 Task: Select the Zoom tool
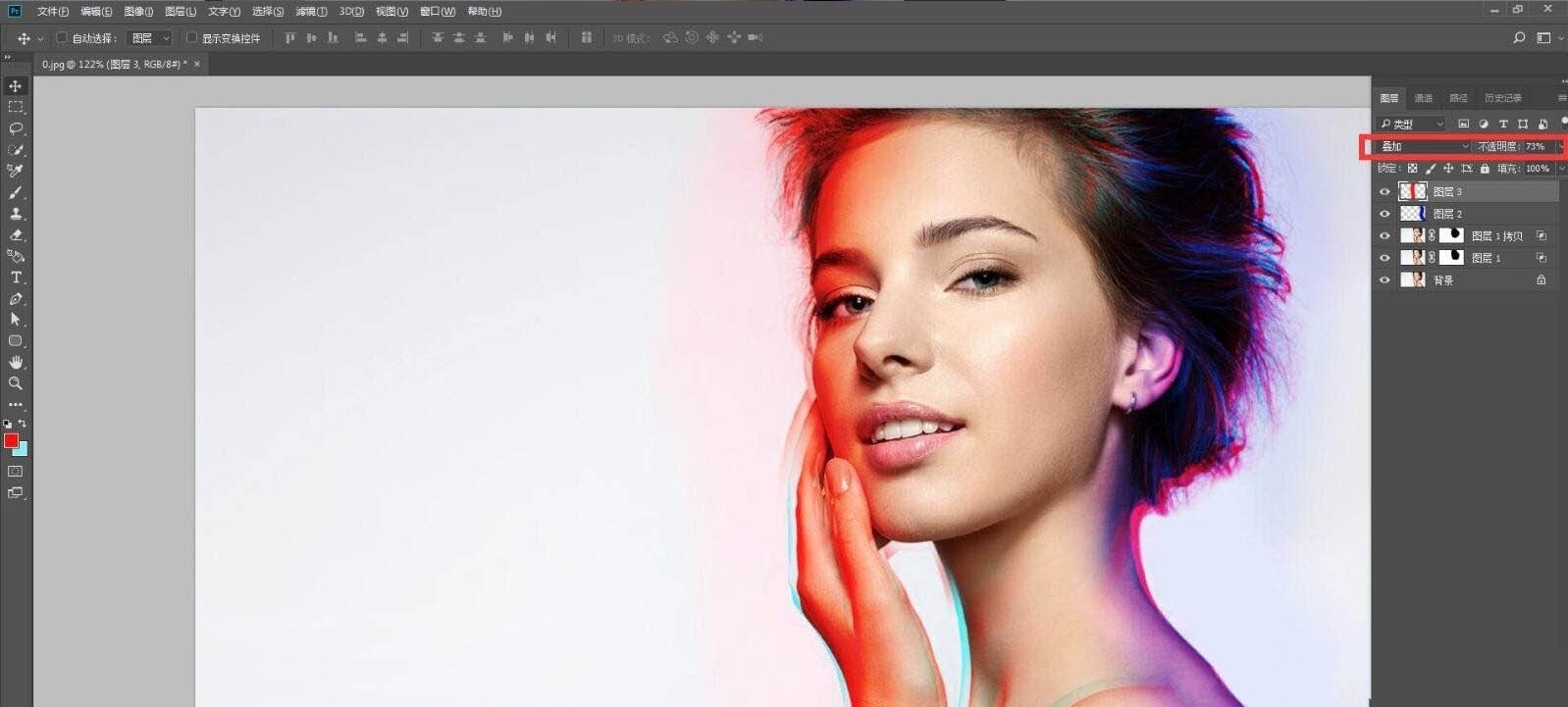point(16,383)
